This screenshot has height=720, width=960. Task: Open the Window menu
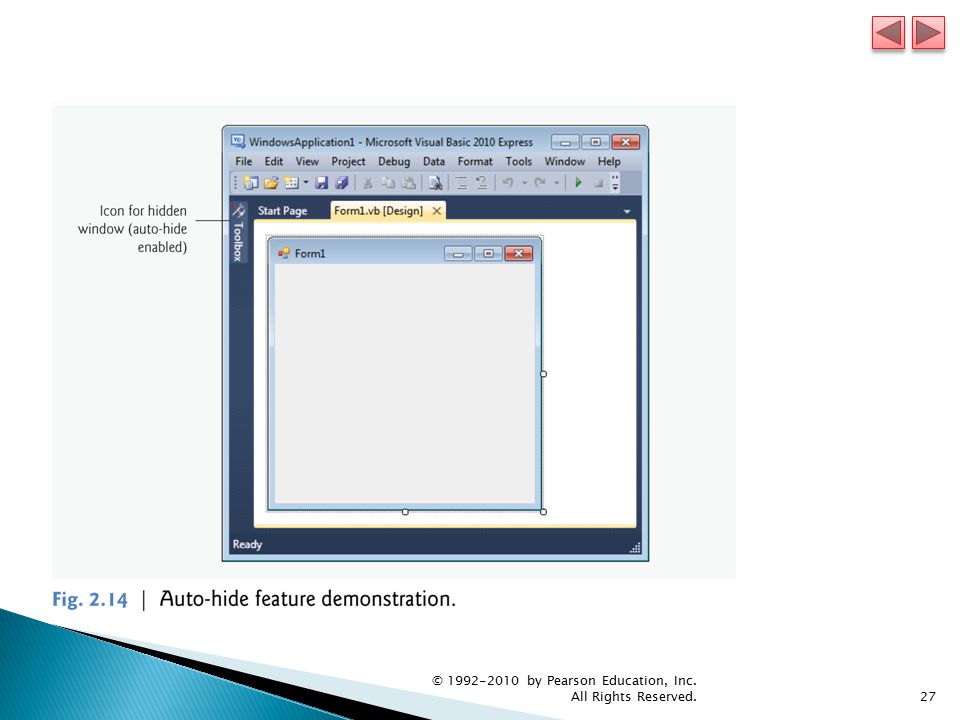pos(564,162)
